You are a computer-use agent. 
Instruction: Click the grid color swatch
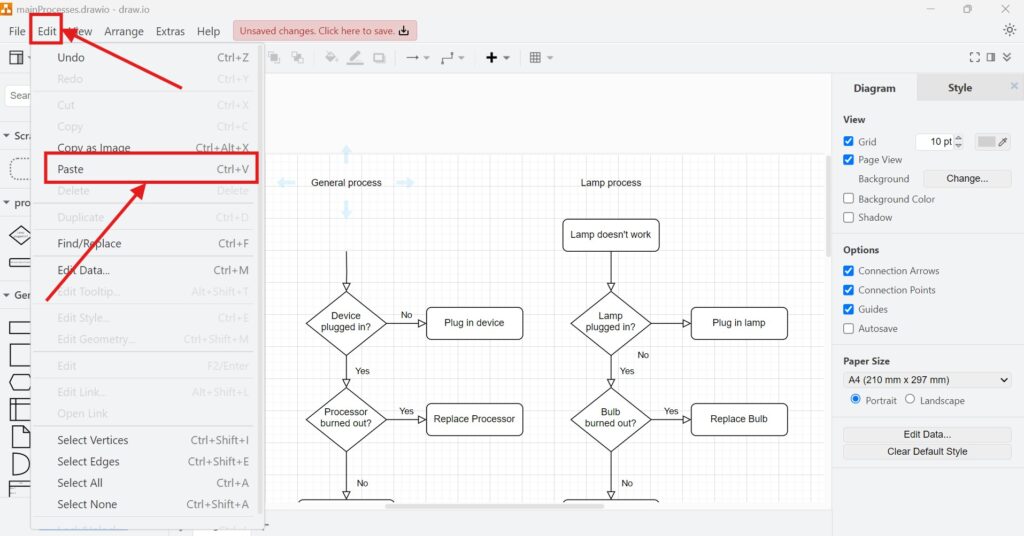986,142
